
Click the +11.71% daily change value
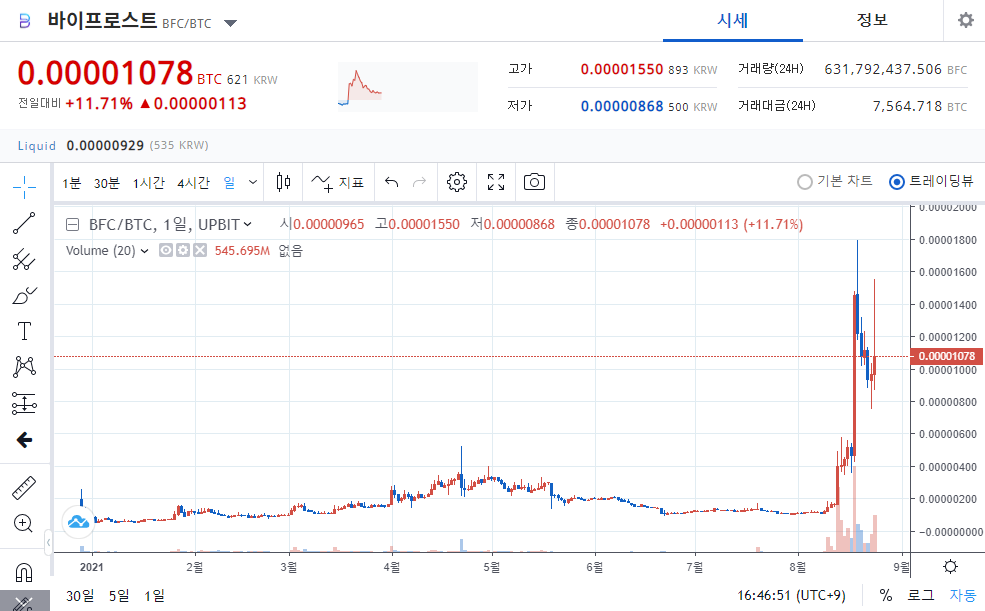click(99, 104)
